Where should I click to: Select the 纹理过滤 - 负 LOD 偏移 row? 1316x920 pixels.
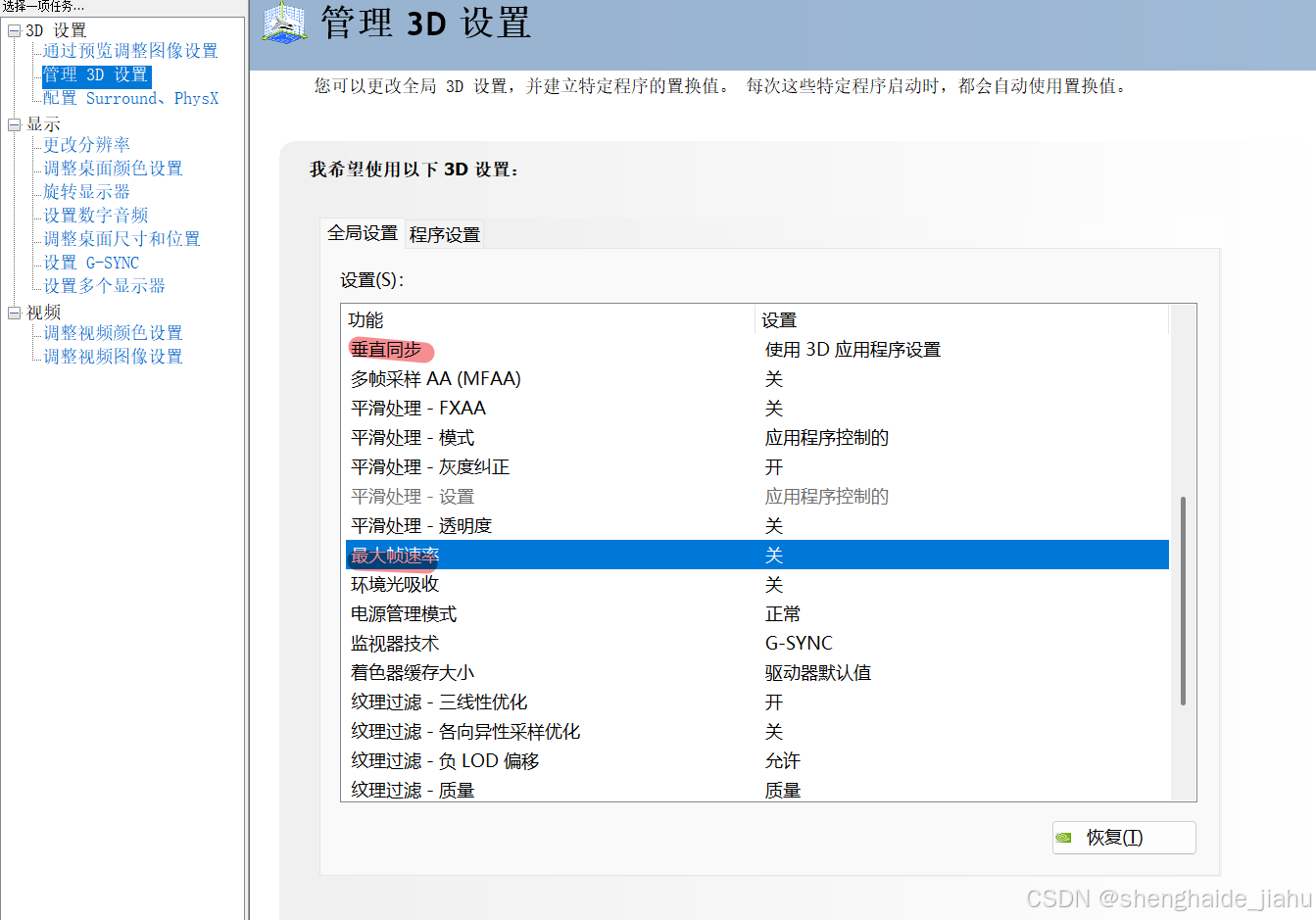click(756, 761)
